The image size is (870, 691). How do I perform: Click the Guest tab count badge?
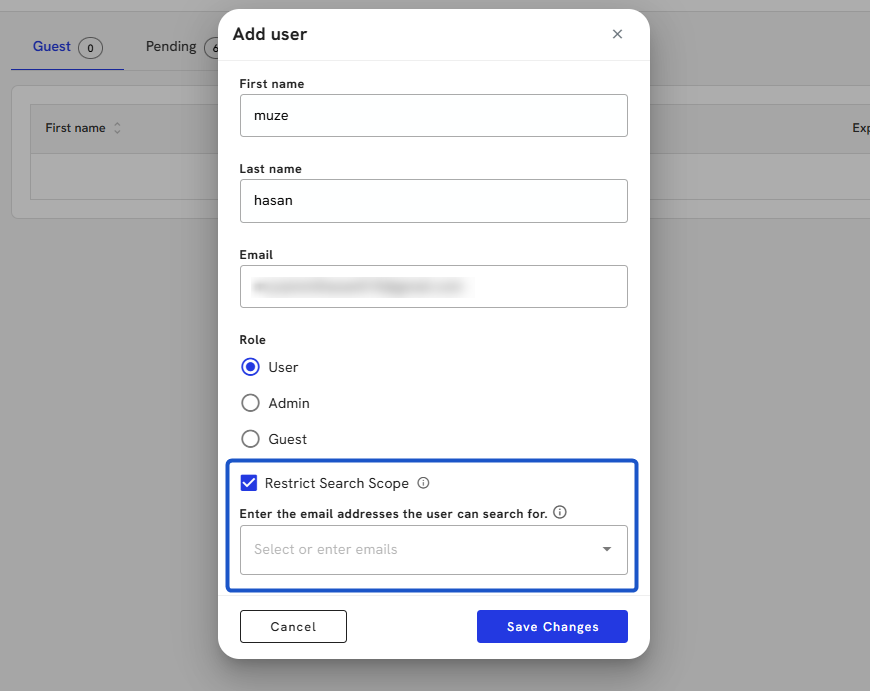[x=90, y=47]
